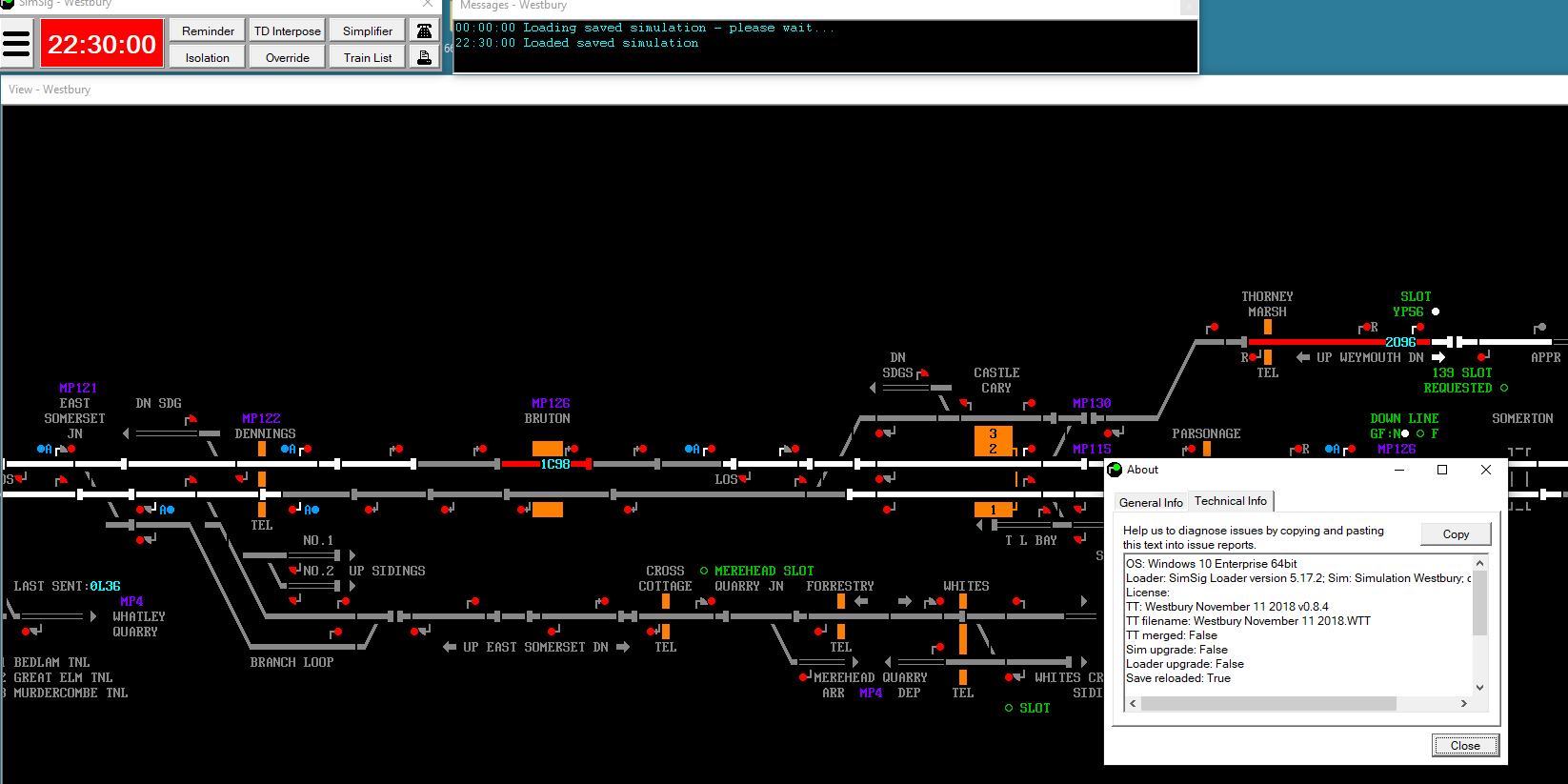Toggle the Down Line GF F indicator circle
Screen dimensions: 1568x784
pos(1420,433)
